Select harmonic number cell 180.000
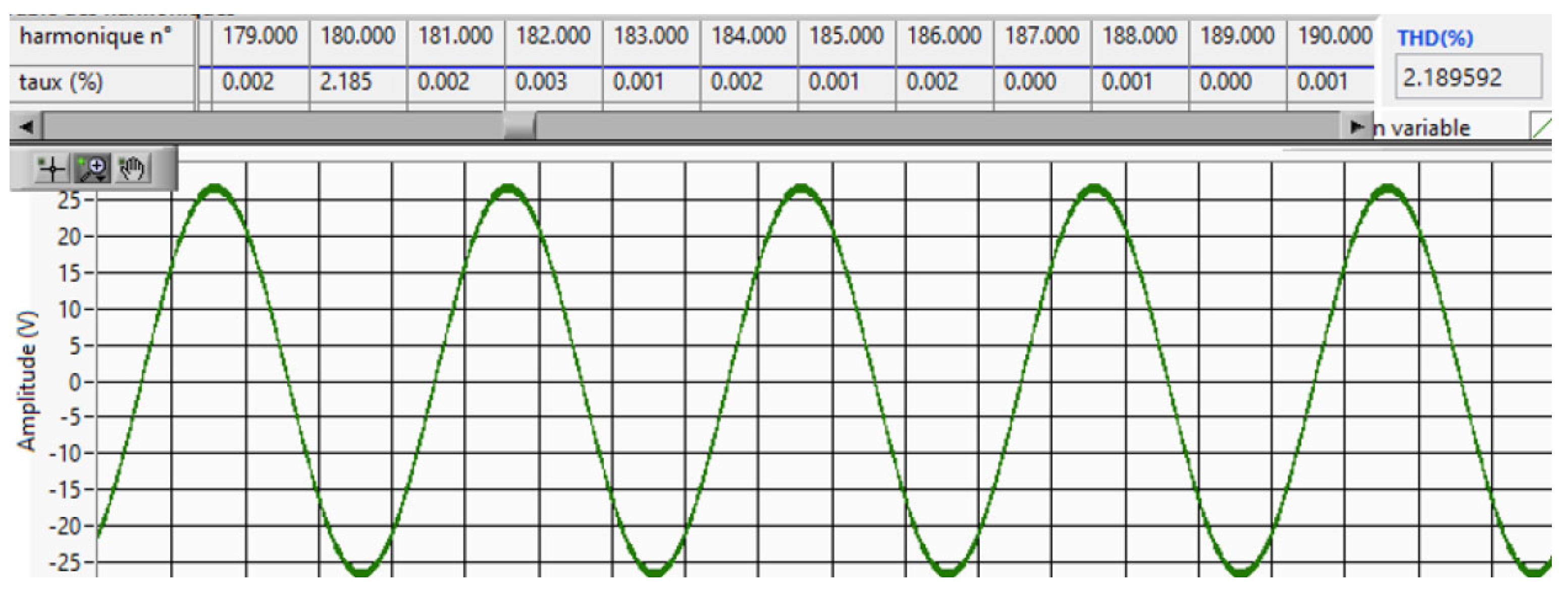The width and height of the screenshot is (1568, 591). coord(358,36)
